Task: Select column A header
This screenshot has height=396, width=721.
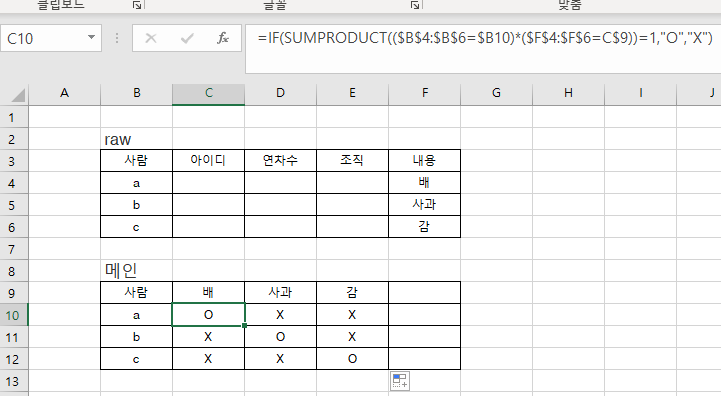Action: [x=64, y=93]
